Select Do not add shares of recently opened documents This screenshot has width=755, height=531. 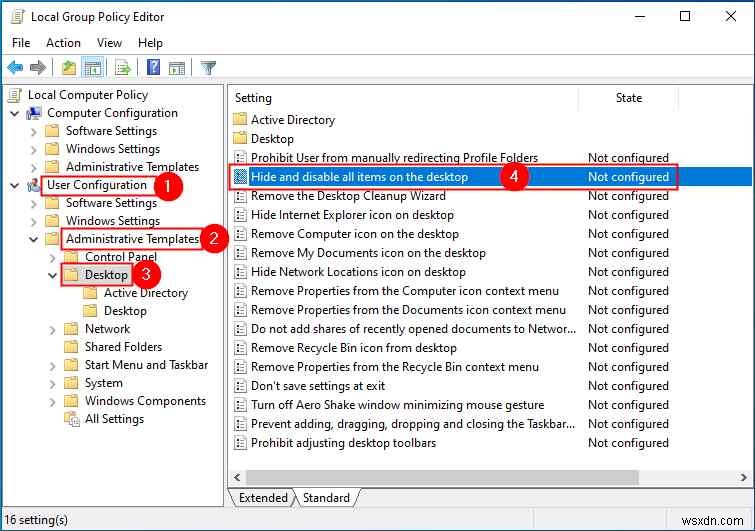click(x=413, y=329)
